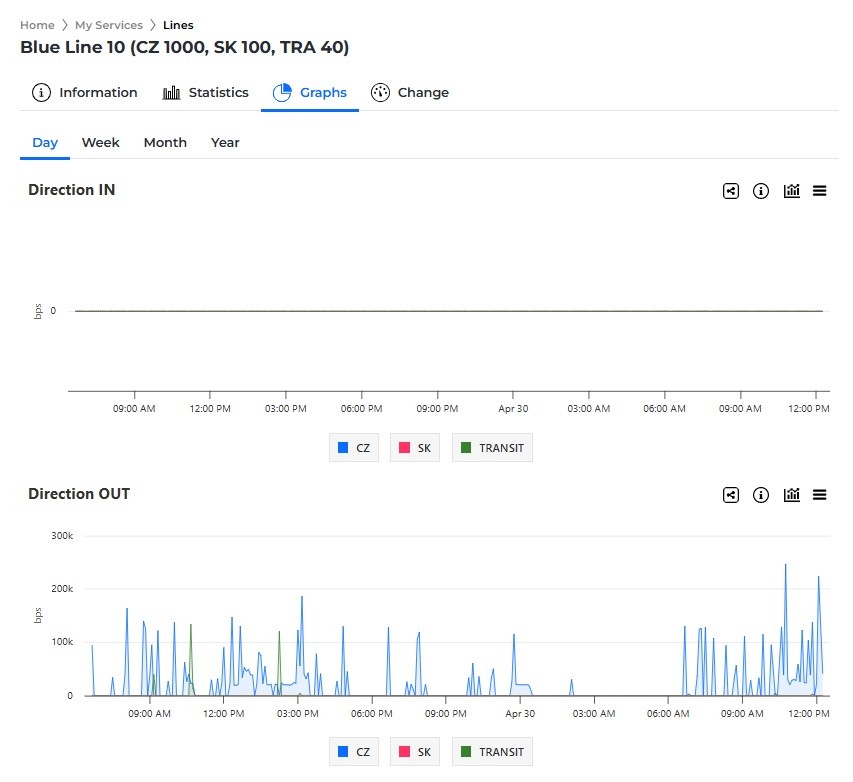This screenshot has width=853, height=782.
Task: Toggle SK series in Direction IN legend
Action: pyautogui.click(x=415, y=448)
